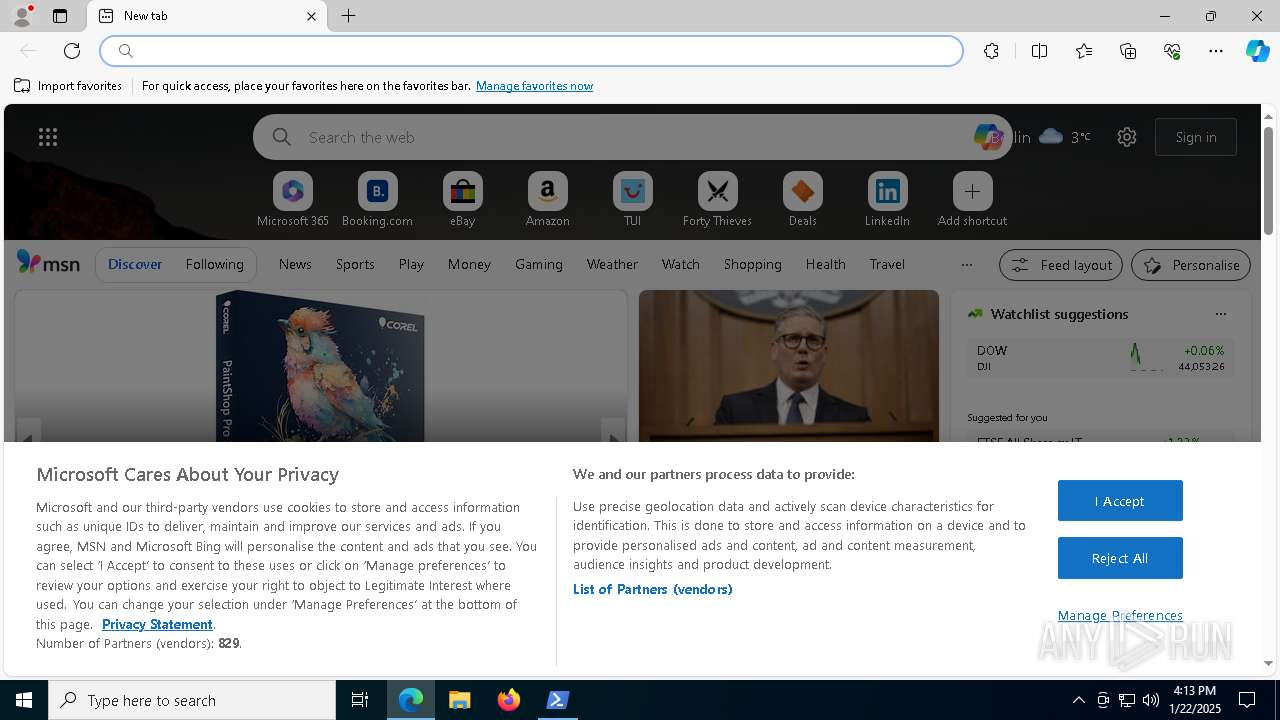The width and height of the screenshot is (1280, 720).
Task: Open the Deals shortcut
Action: click(x=802, y=200)
